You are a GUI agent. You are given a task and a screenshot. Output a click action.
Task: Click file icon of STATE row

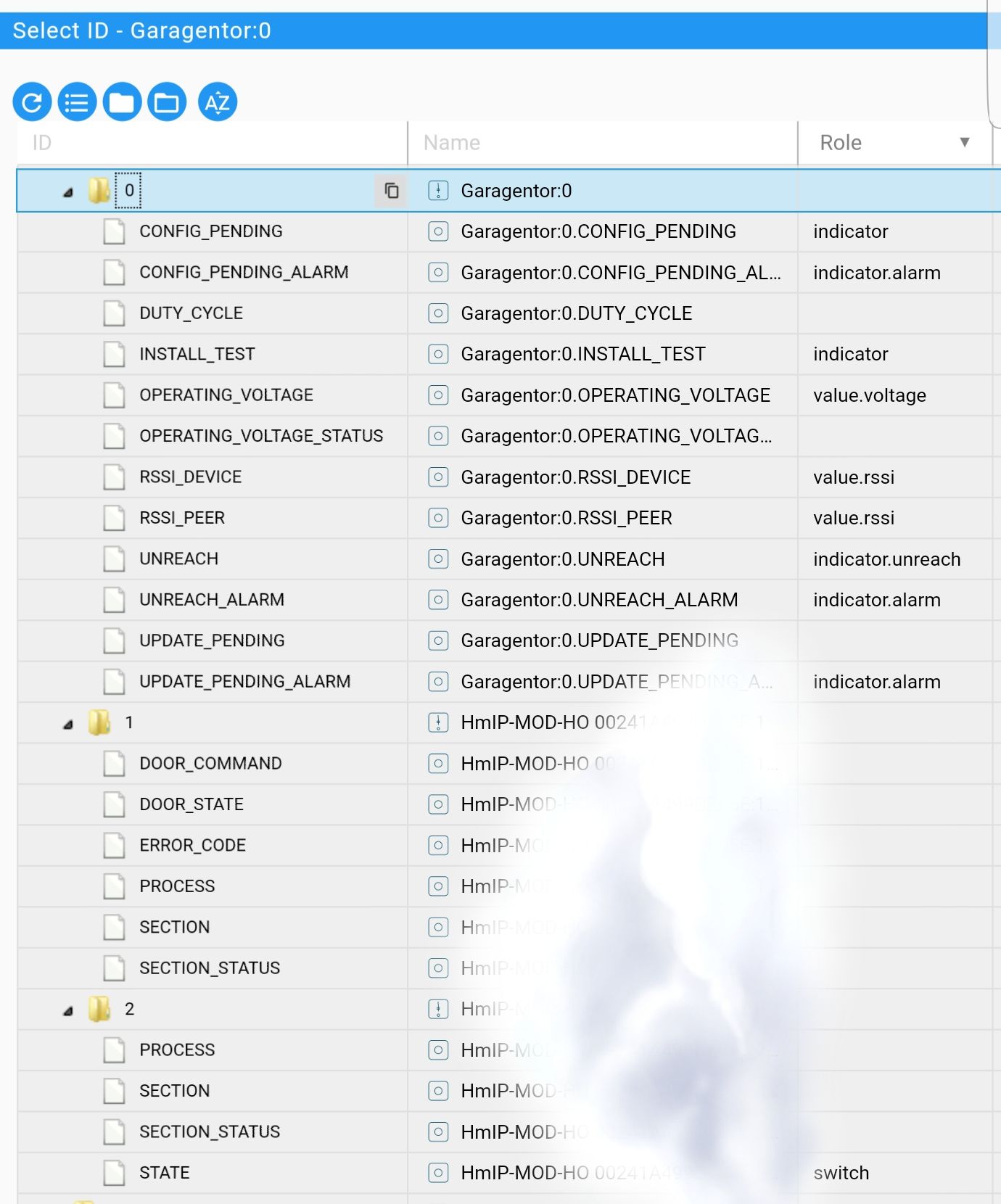click(114, 1173)
